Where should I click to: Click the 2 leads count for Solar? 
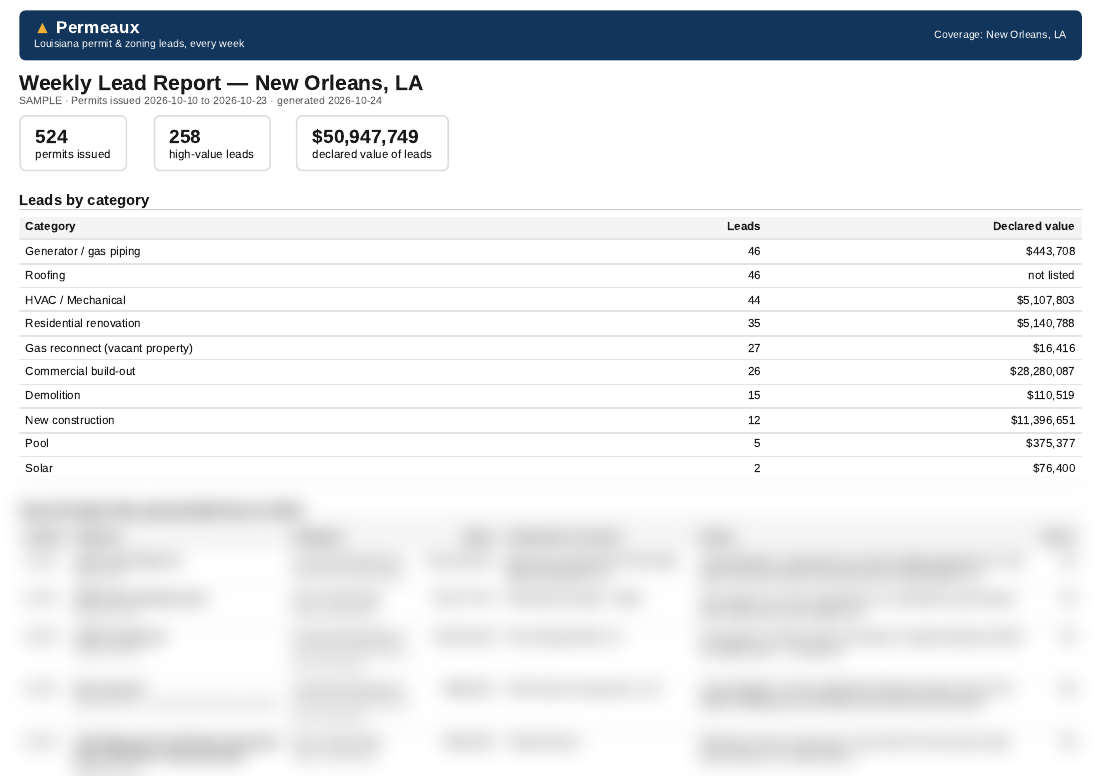coord(757,468)
